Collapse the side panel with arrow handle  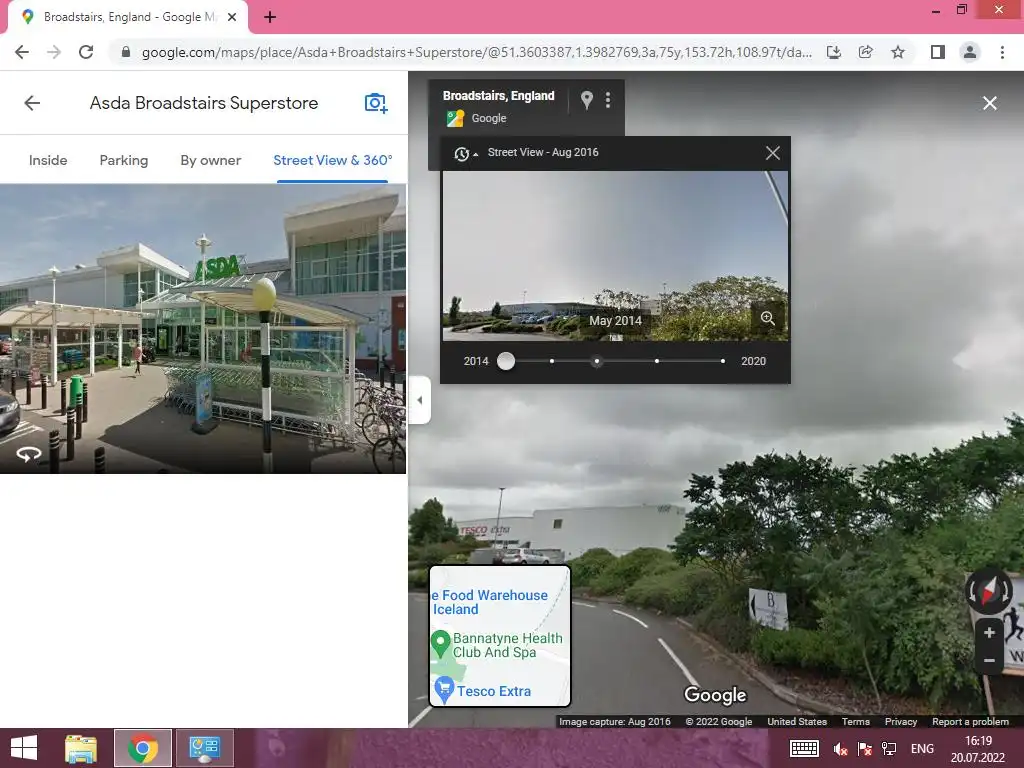[x=420, y=400]
